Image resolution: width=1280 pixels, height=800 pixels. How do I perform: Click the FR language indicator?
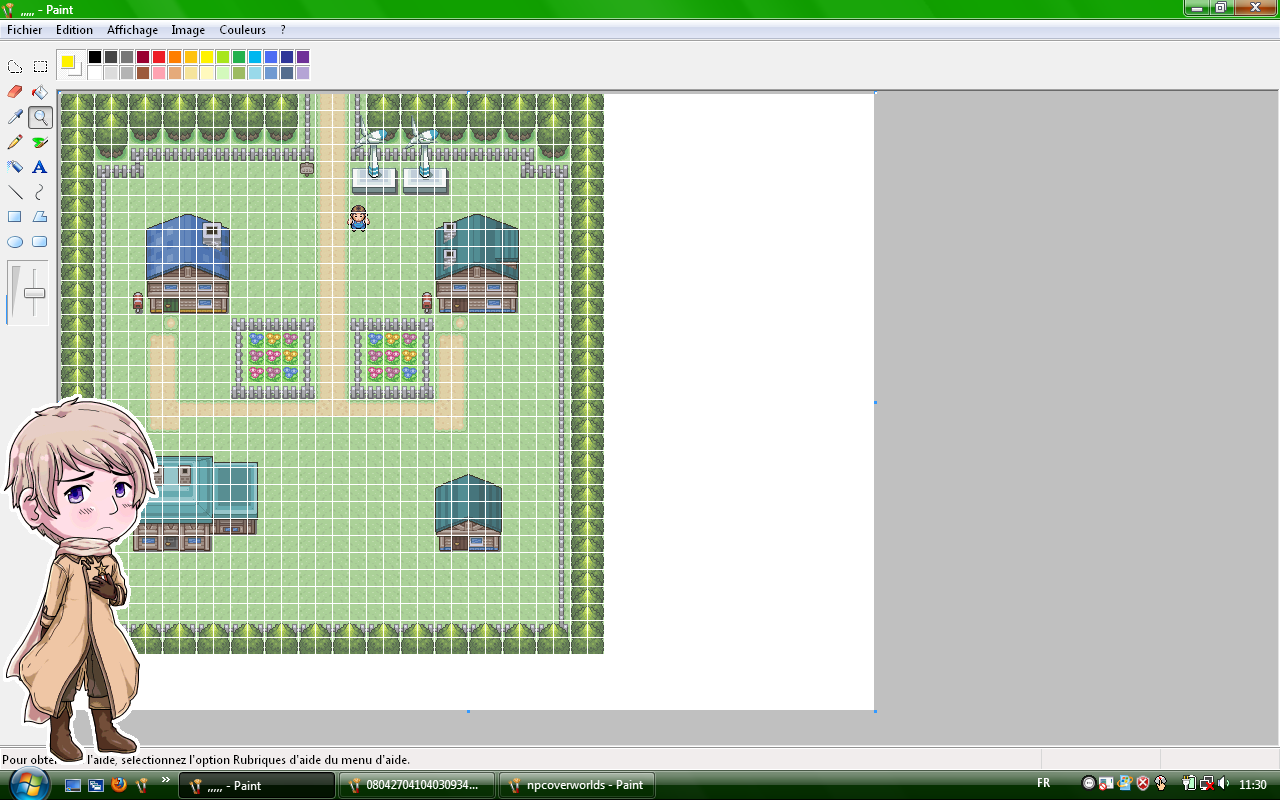pyautogui.click(x=1044, y=783)
